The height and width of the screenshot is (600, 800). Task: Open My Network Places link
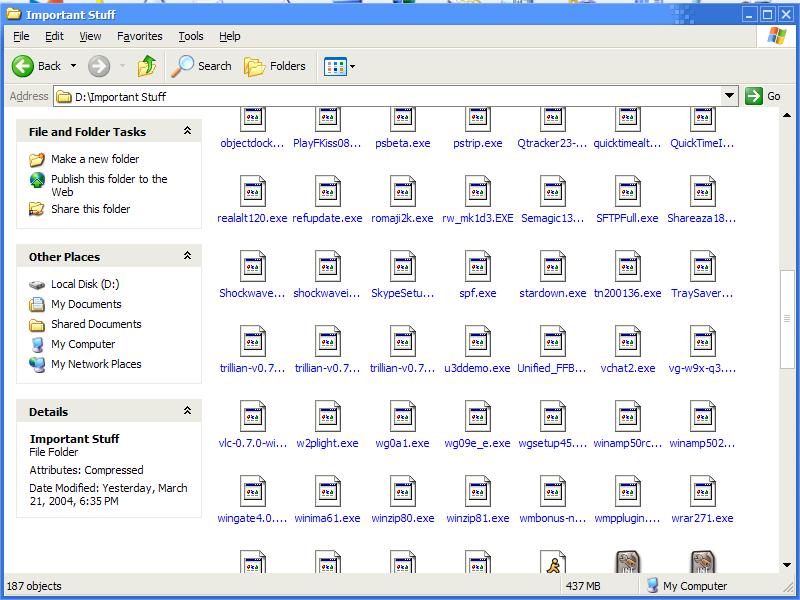coord(96,364)
